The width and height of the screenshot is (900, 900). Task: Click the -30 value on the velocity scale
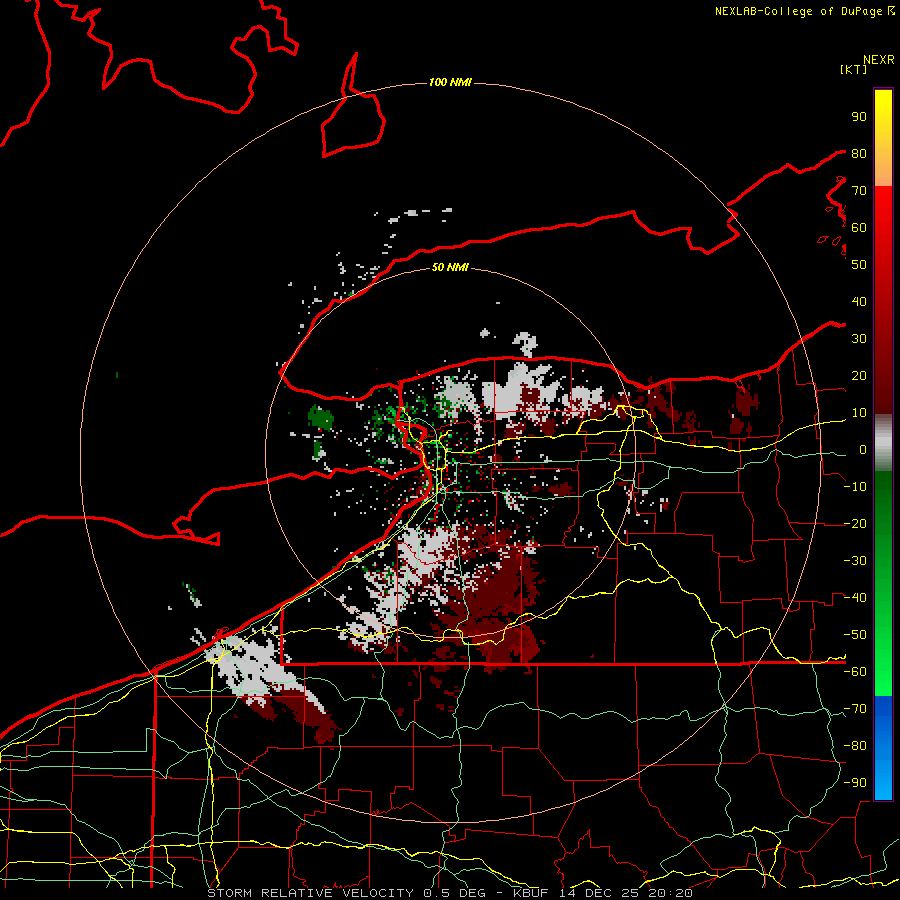click(855, 561)
